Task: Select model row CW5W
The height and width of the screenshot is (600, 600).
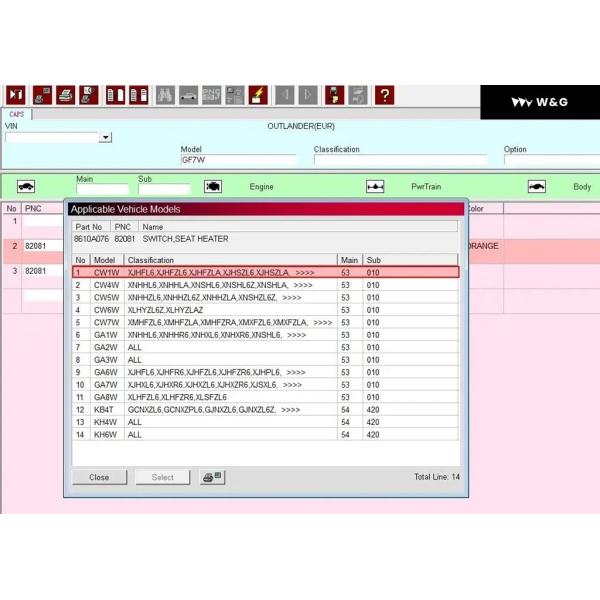Action: point(266,297)
